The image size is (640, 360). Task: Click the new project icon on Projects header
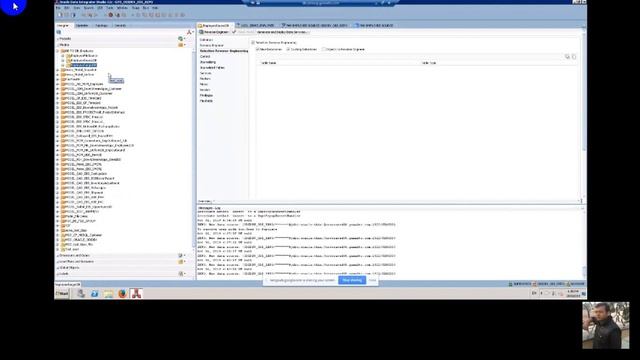click(180, 39)
